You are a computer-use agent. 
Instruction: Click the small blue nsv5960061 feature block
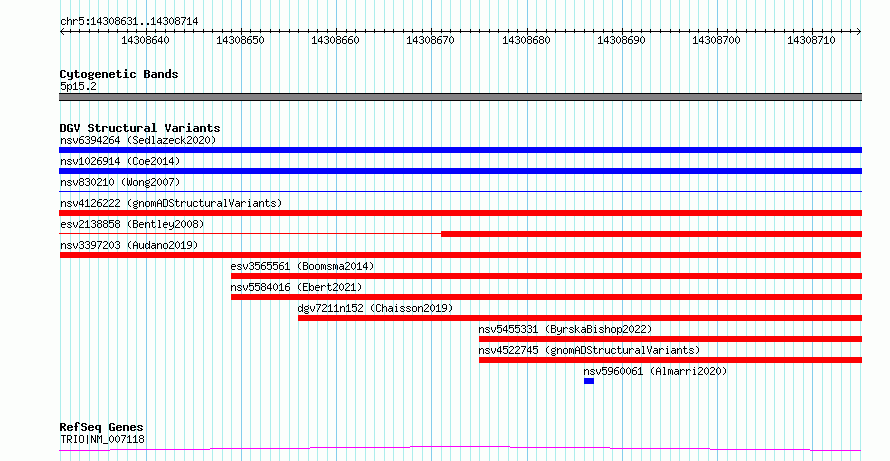(x=589, y=381)
